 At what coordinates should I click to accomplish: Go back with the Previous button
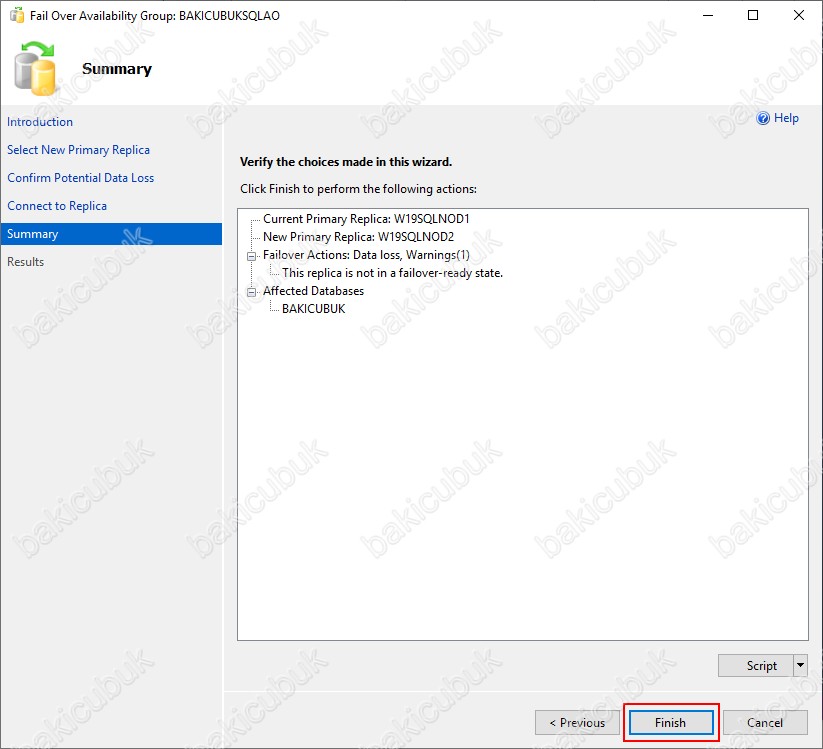577,723
